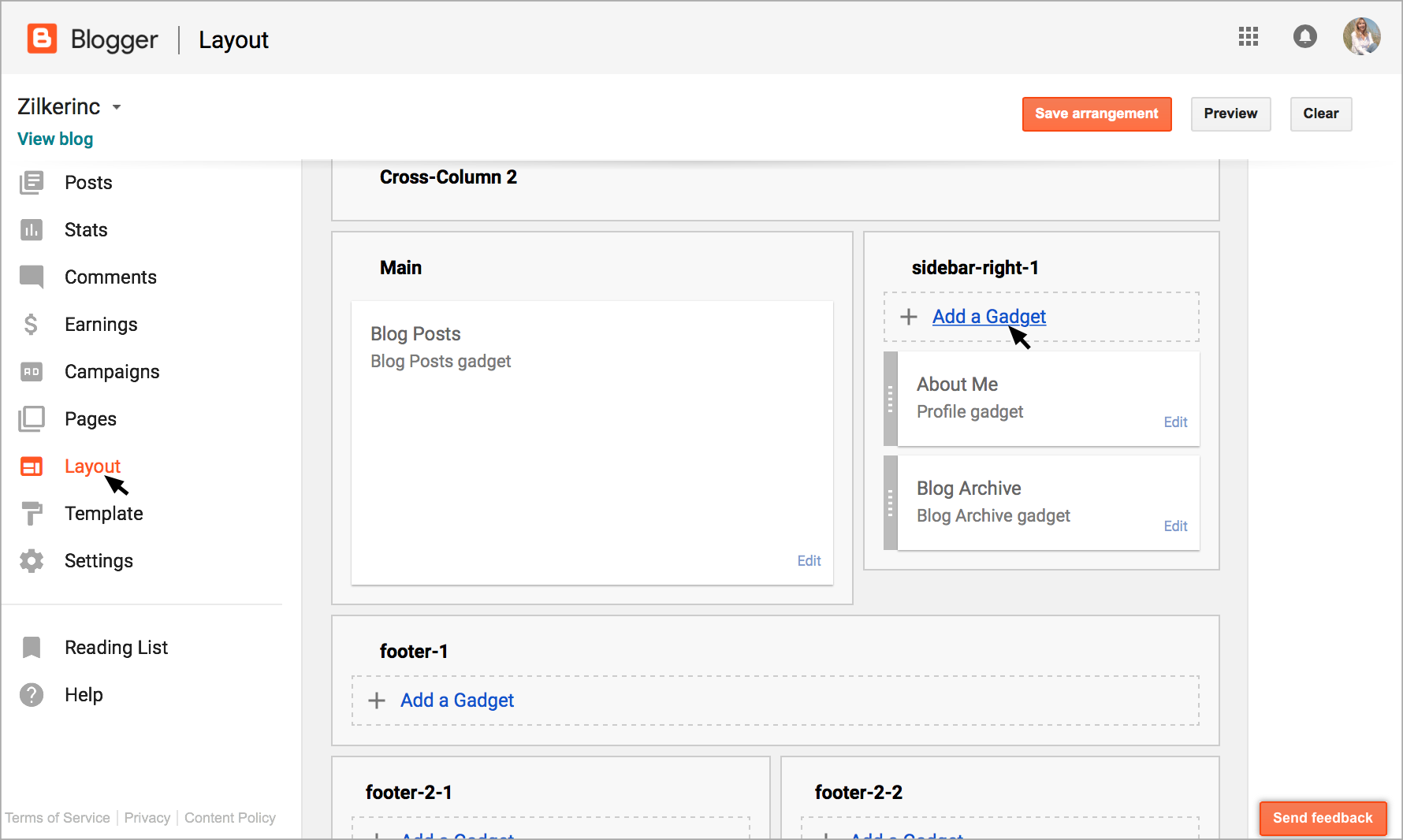
Task: Add a Gadget in sidebar-right-1
Action: click(988, 317)
